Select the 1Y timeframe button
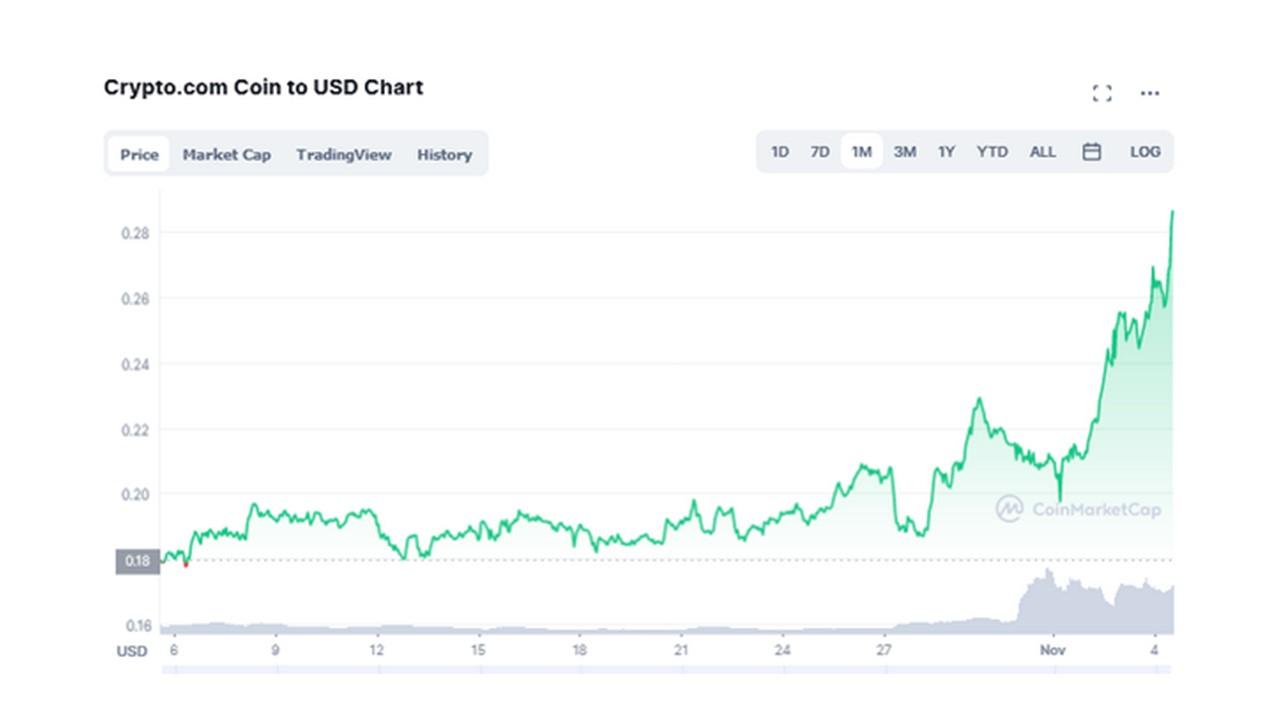The width and height of the screenshot is (1280, 720). click(x=945, y=151)
